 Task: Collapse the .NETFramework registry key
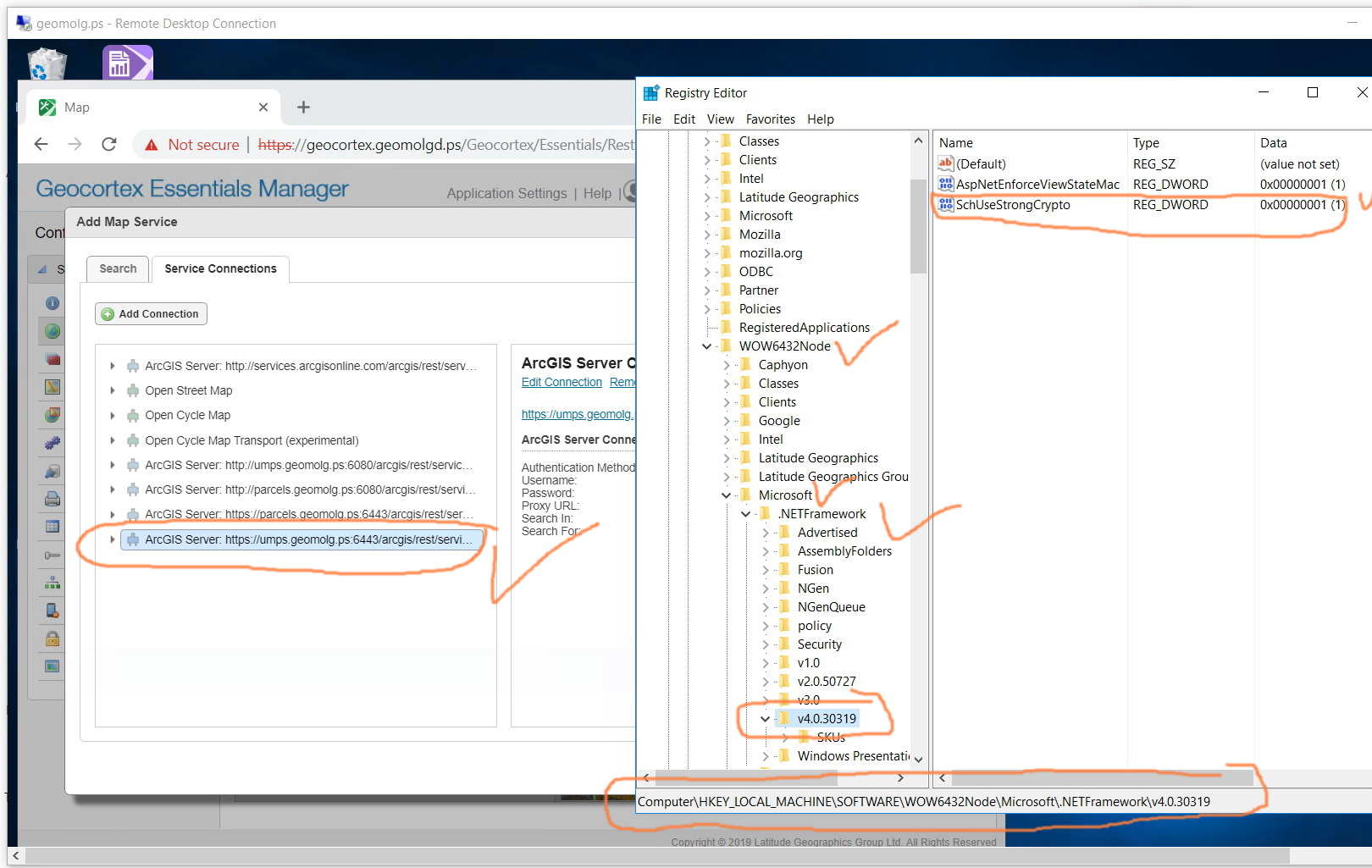tap(745, 514)
